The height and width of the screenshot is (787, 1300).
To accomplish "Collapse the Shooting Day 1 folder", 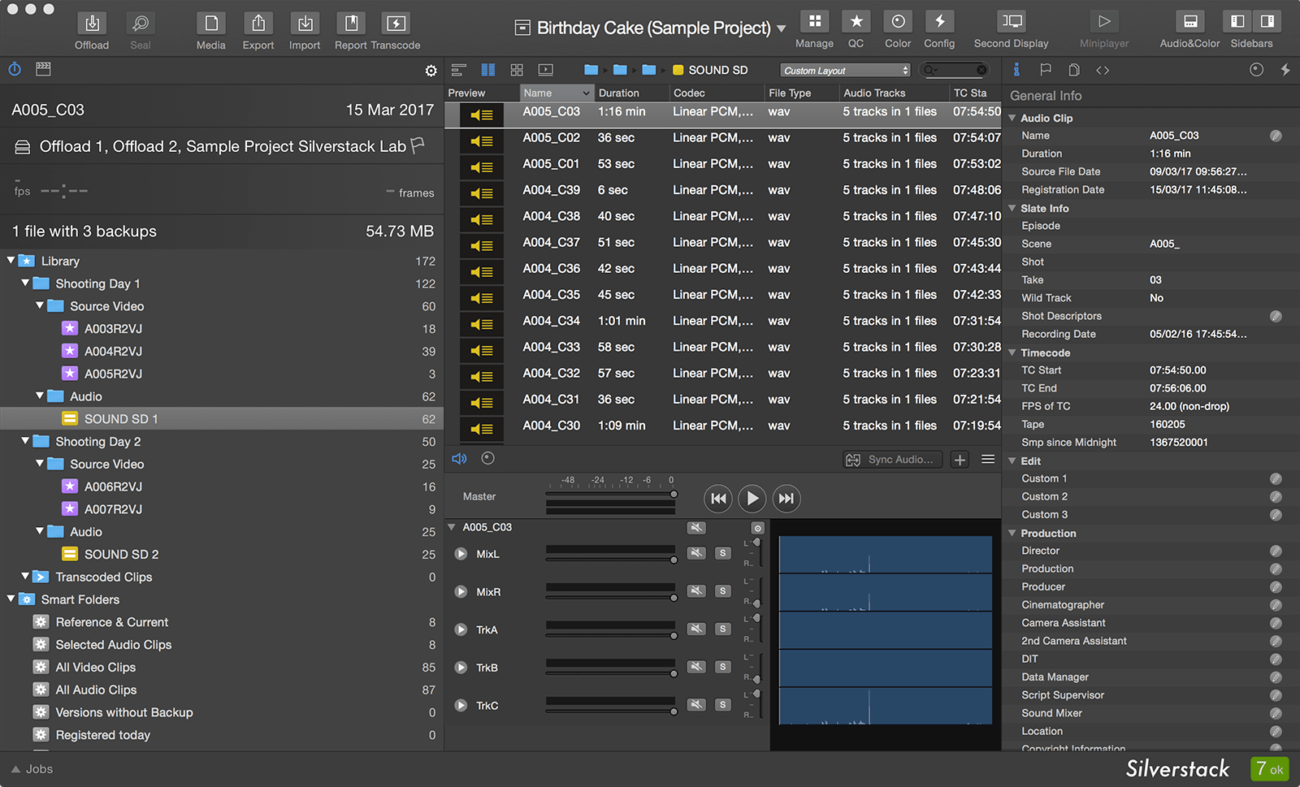I will [x=25, y=284].
